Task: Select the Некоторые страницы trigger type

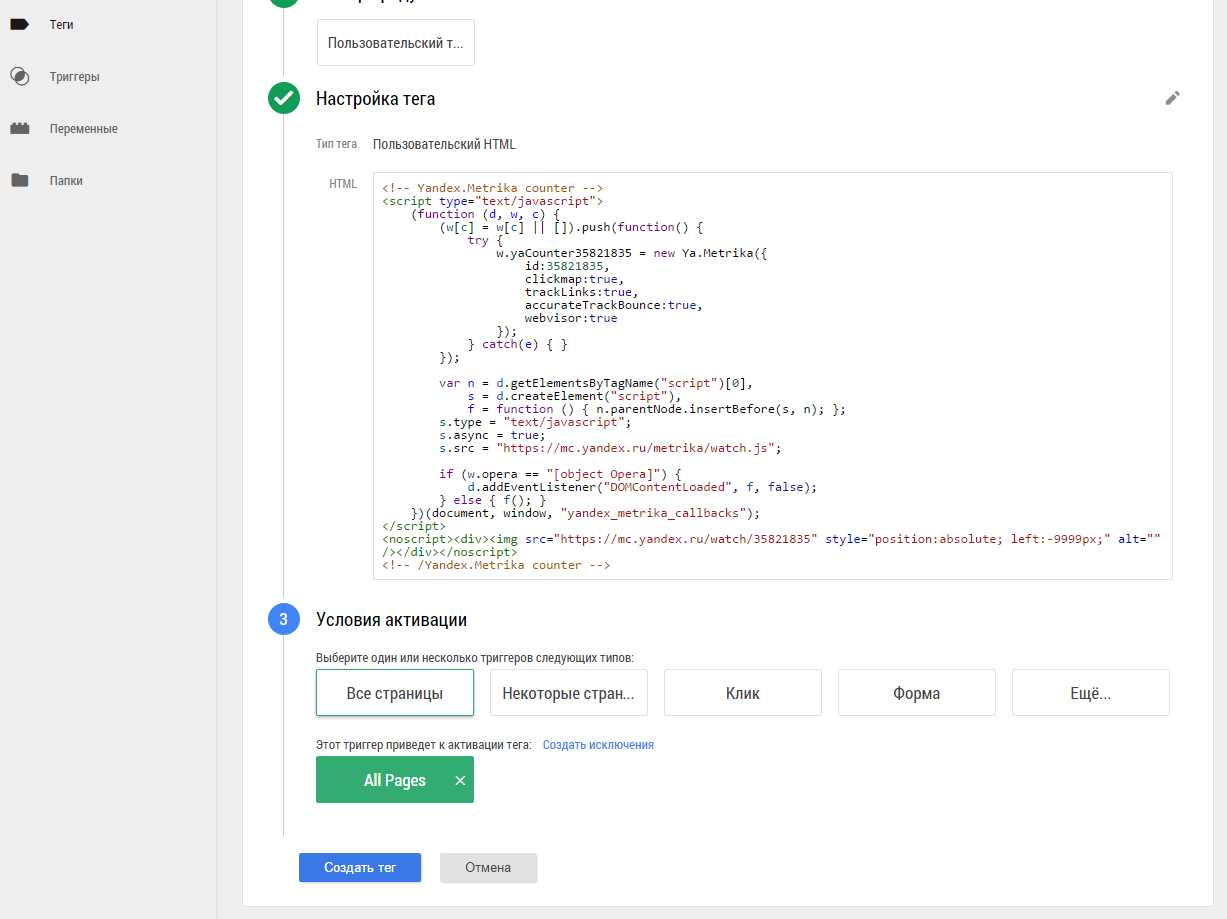Action: coord(569,693)
